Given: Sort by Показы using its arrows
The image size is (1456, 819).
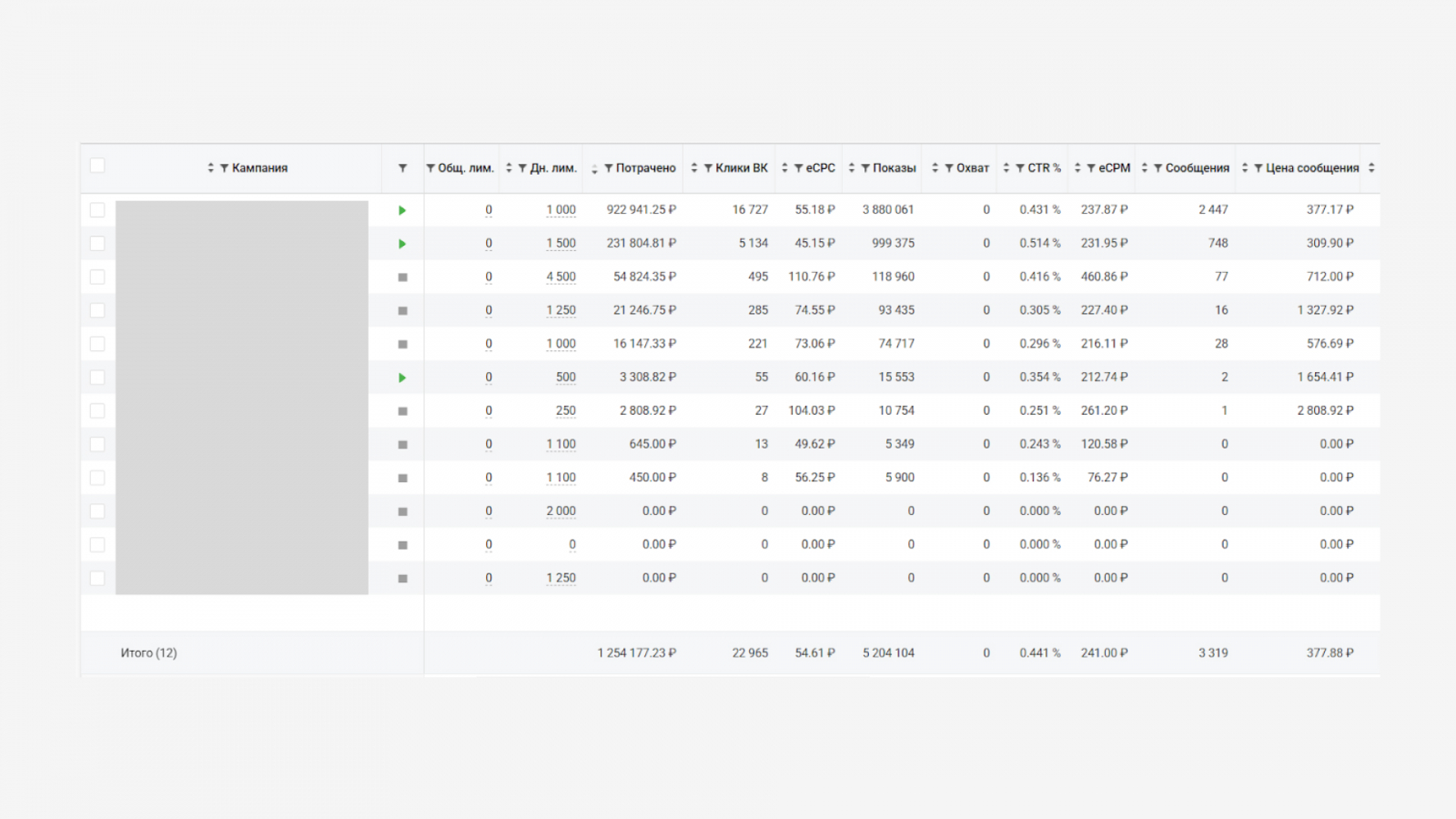Looking at the screenshot, I should click(x=852, y=168).
